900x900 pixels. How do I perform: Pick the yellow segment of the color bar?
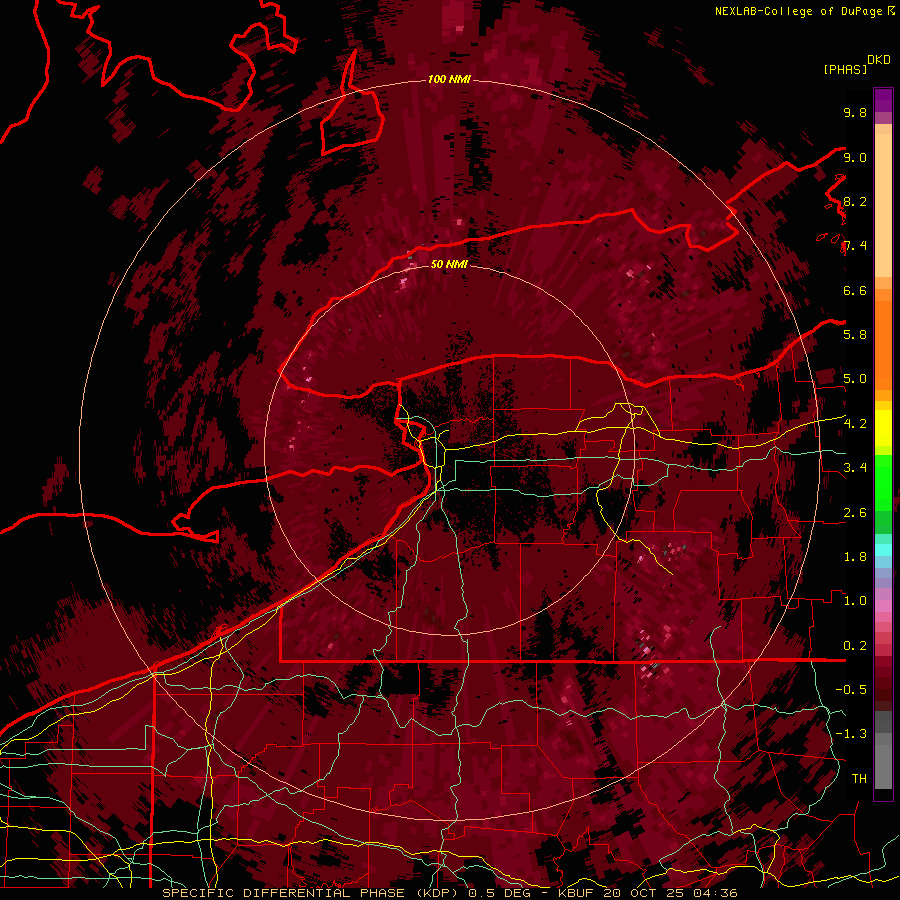coord(883,428)
